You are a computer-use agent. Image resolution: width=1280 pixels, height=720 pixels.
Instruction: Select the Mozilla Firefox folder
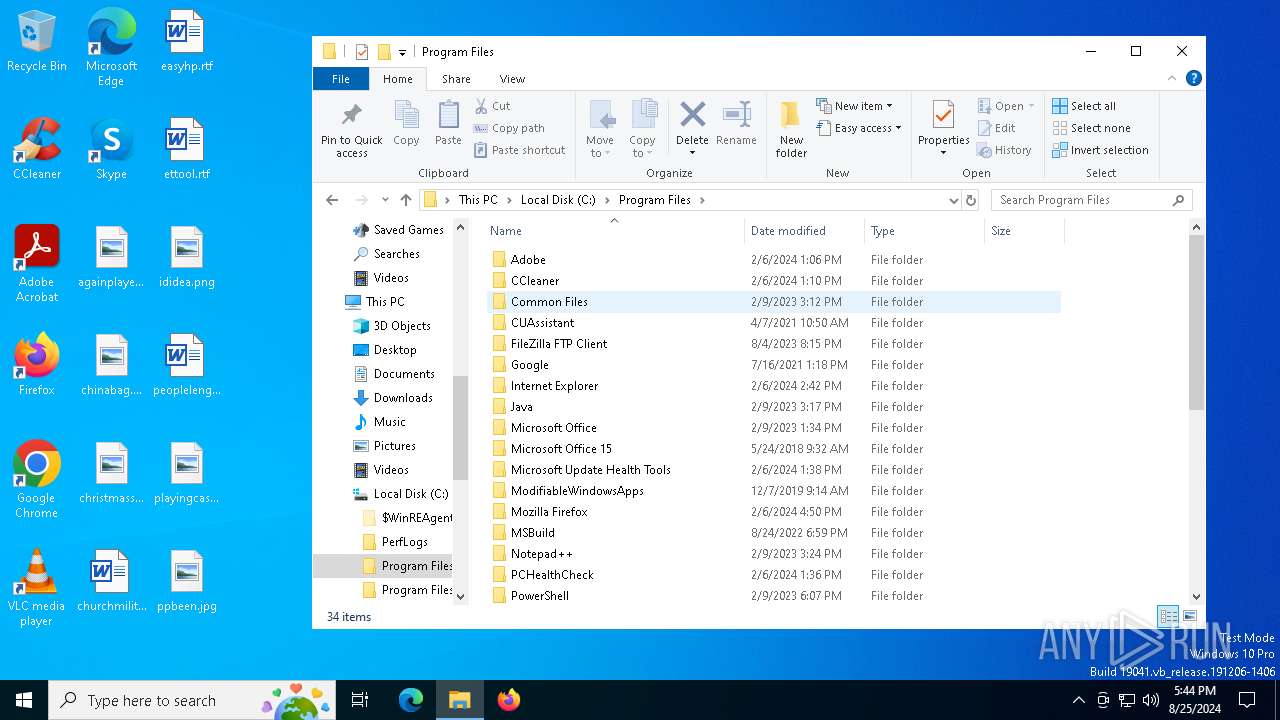click(x=773, y=512)
